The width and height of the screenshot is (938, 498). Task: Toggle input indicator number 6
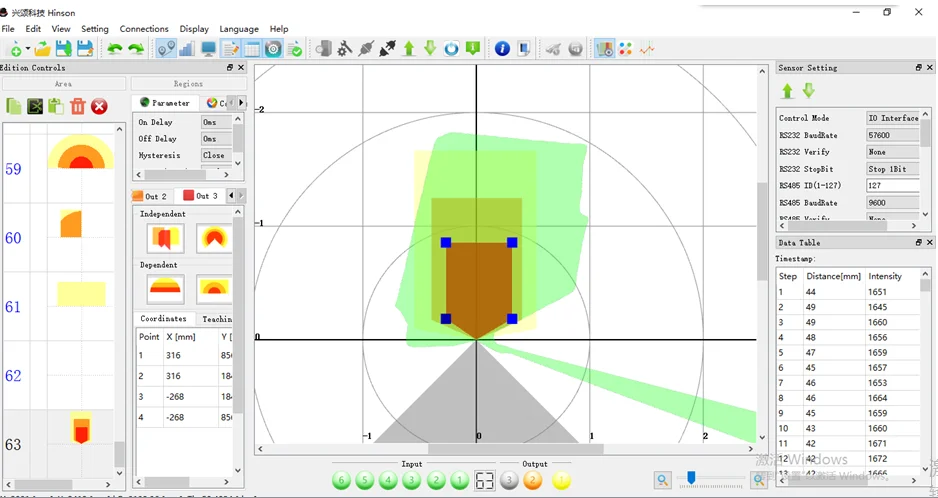click(x=341, y=481)
